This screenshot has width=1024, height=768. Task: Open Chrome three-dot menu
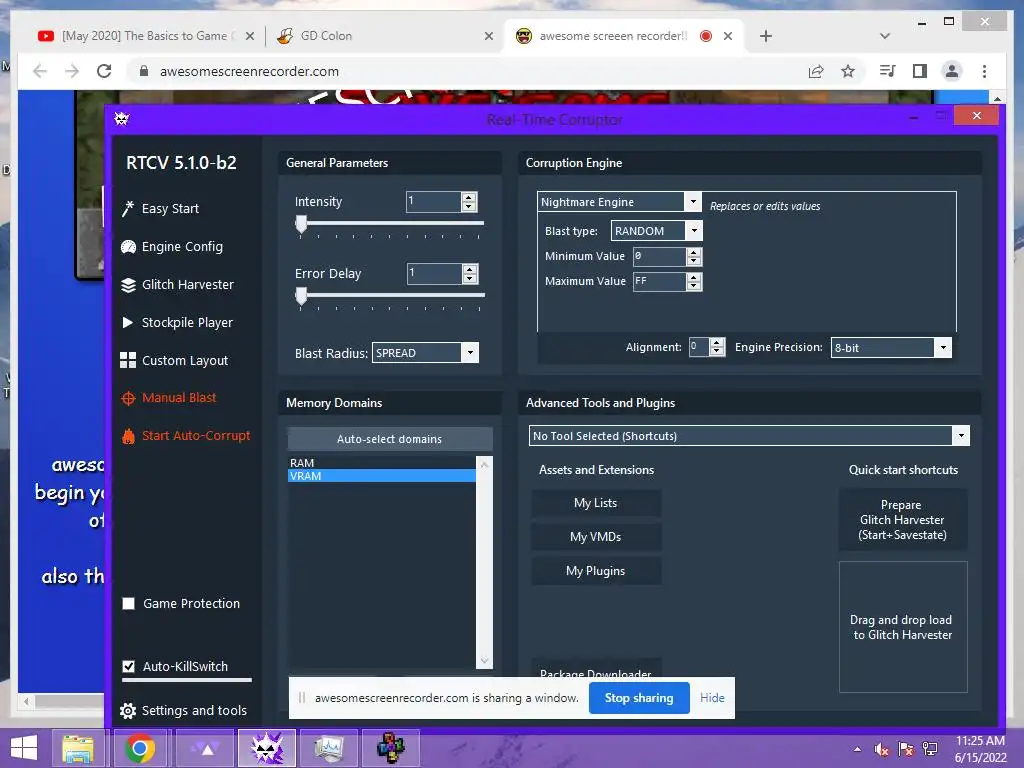pos(984,71)
